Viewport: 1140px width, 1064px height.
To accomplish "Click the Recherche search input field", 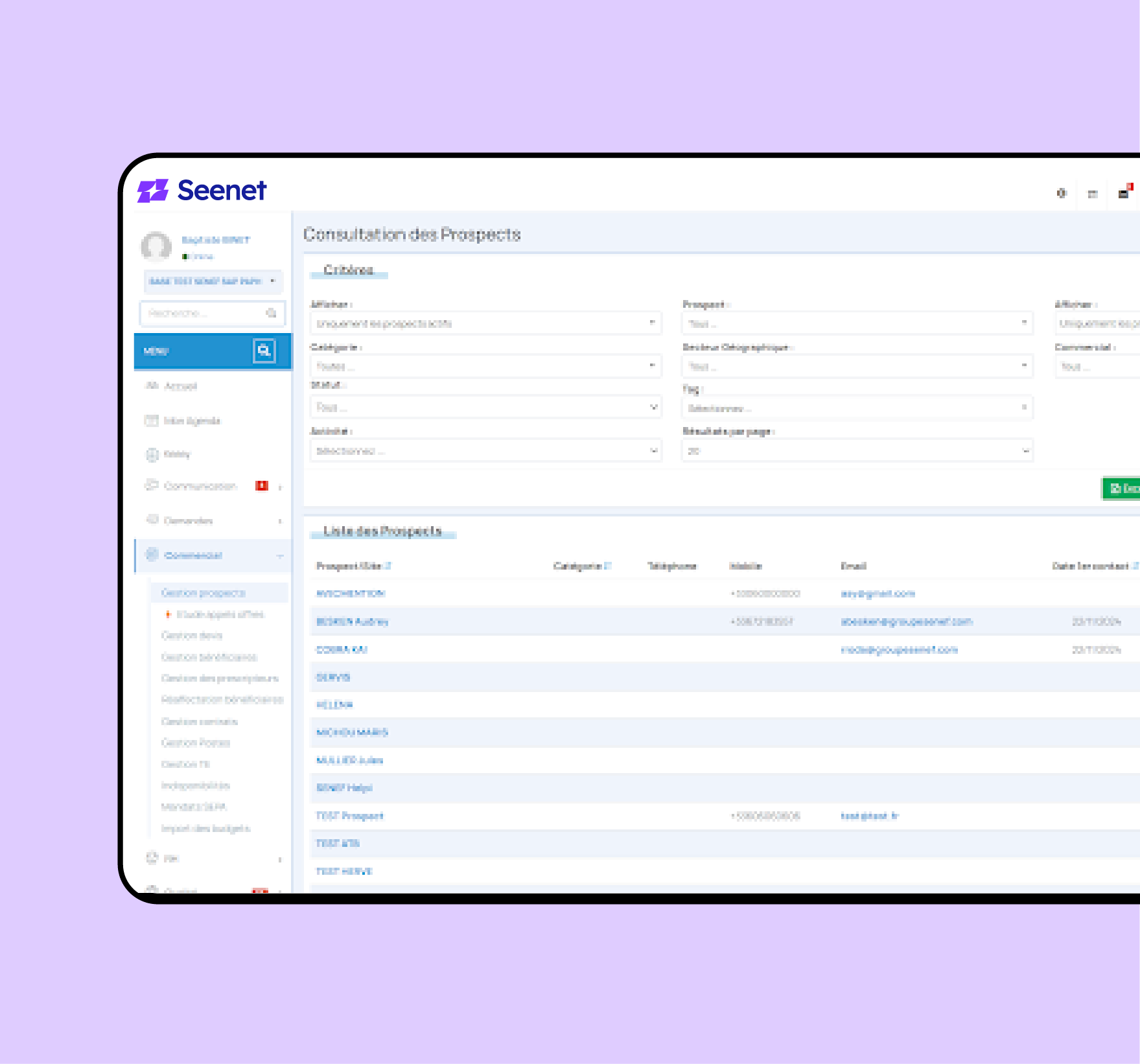I will 202,314.
